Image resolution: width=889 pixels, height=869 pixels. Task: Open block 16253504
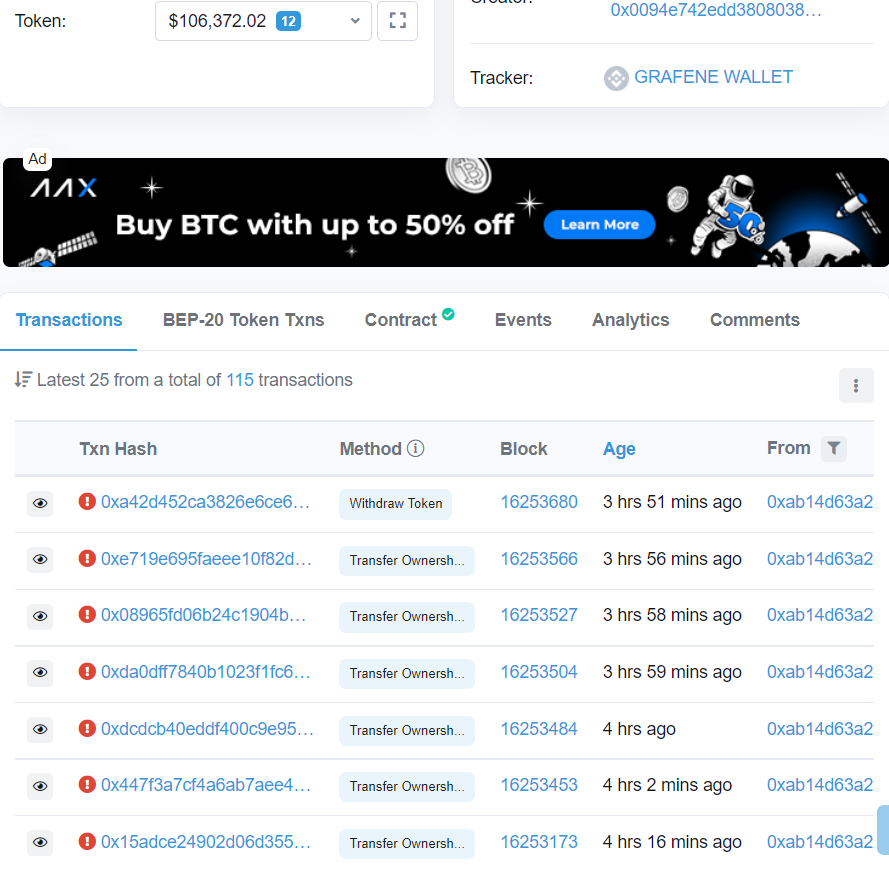[539, 672]
